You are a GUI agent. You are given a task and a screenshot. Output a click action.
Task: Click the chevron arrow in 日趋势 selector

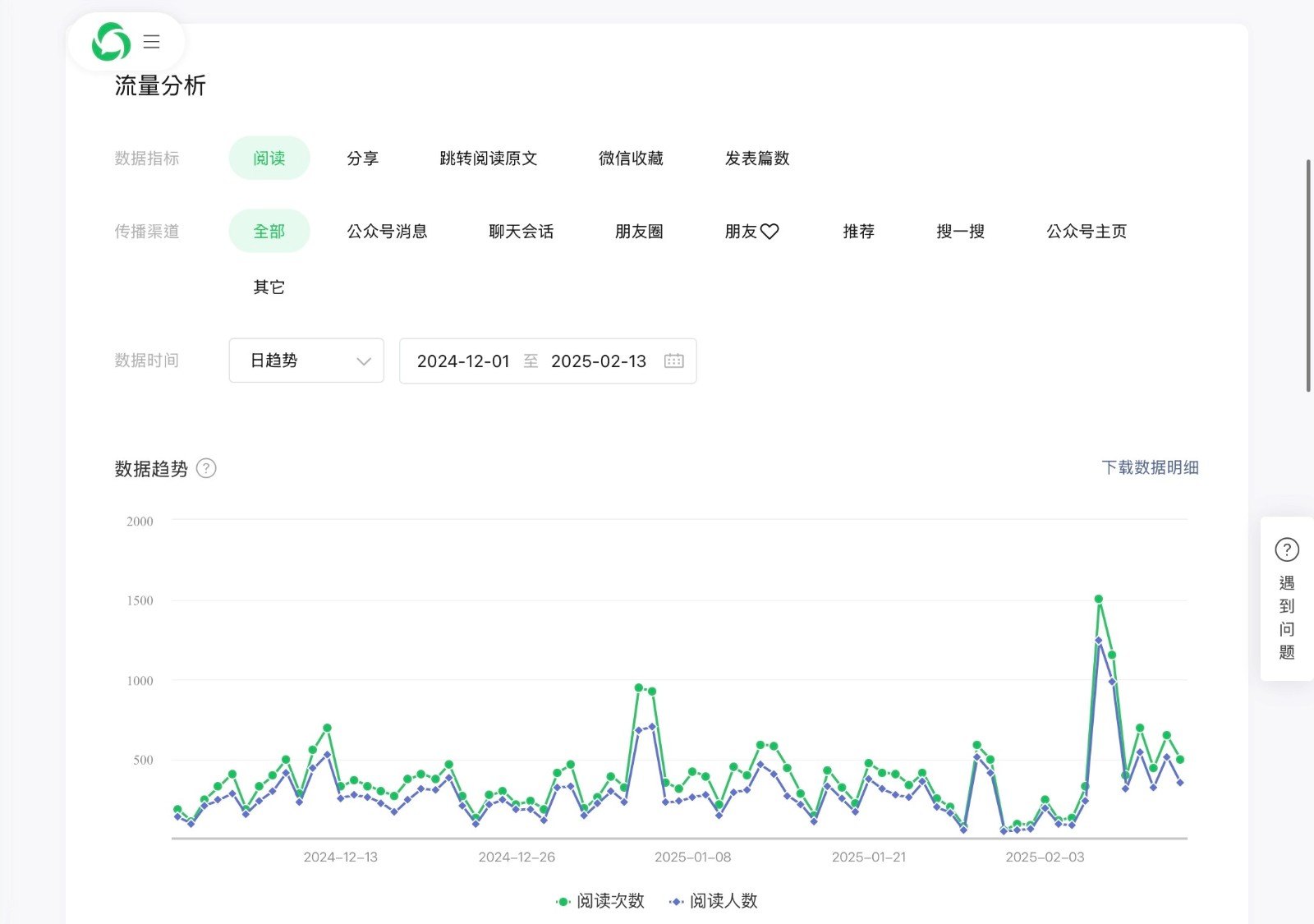(x=364, y=361)
